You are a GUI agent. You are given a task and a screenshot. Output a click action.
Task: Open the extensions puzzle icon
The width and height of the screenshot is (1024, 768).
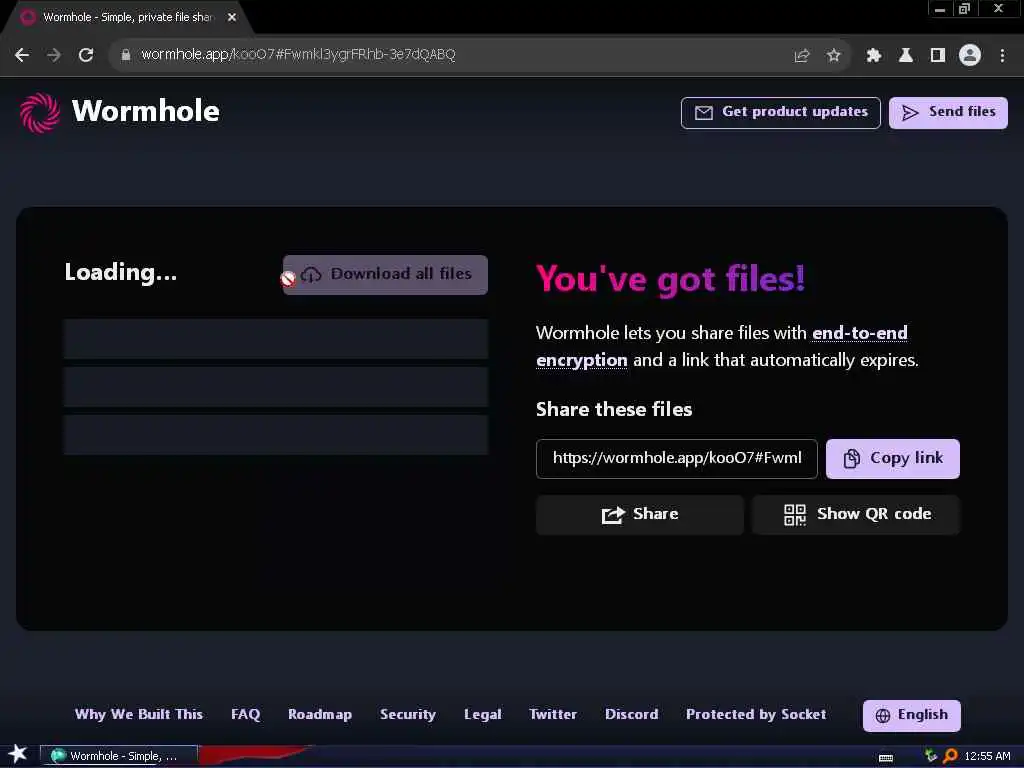pyautogui.click(x=874, y=56)
